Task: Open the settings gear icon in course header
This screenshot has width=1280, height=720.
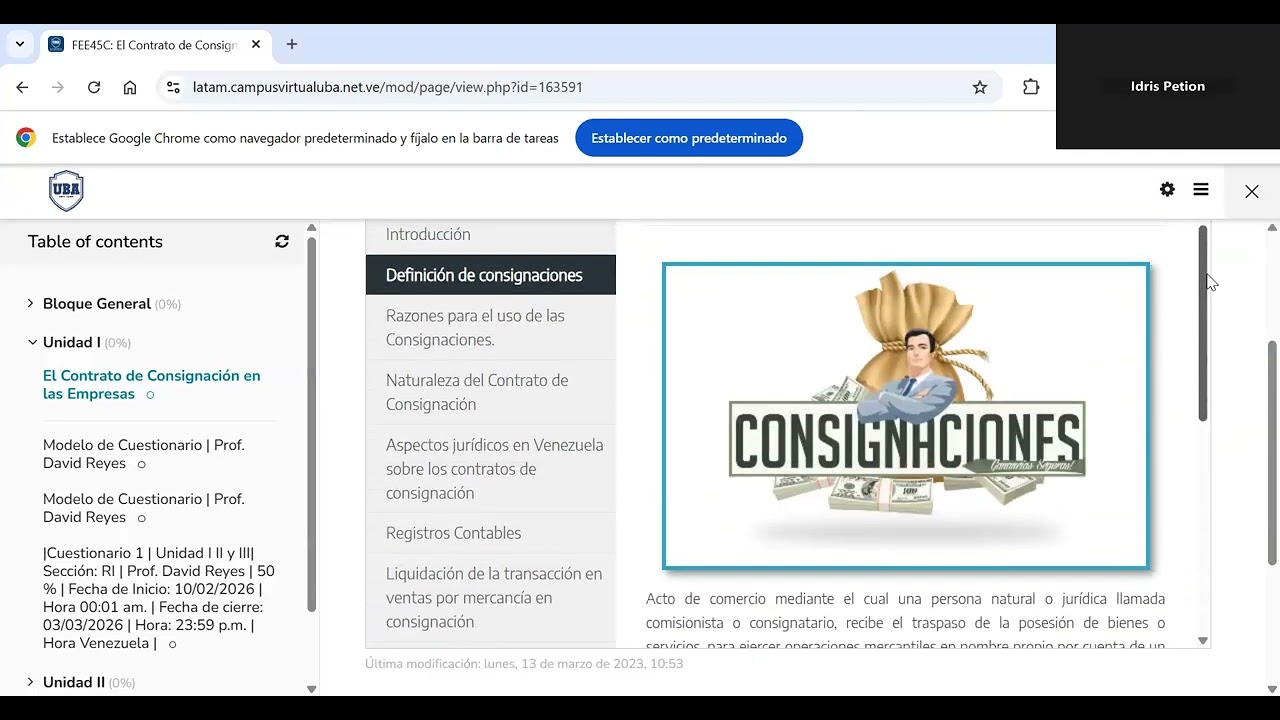Action: (1167, 189)
